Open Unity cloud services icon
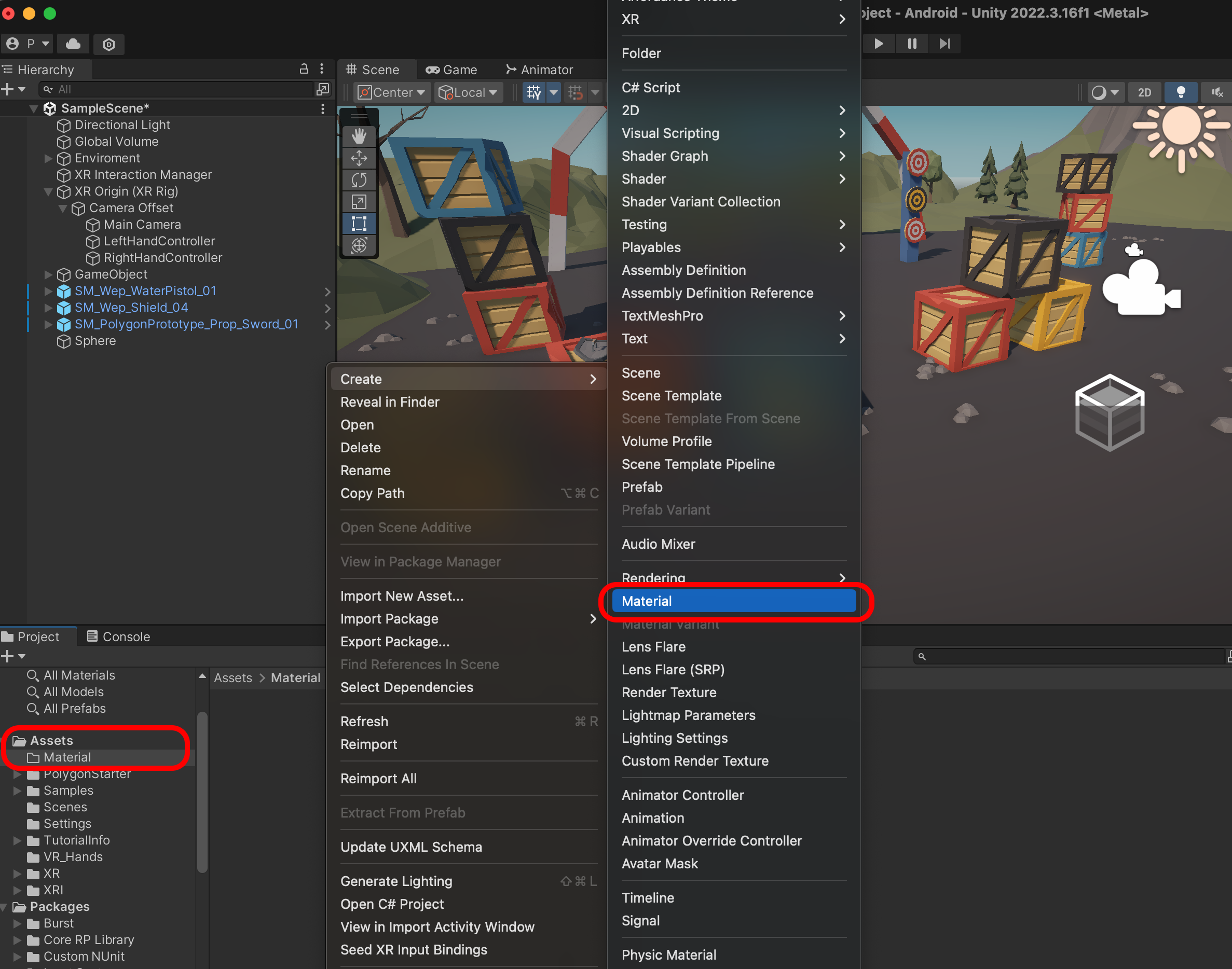 (73, 44)
